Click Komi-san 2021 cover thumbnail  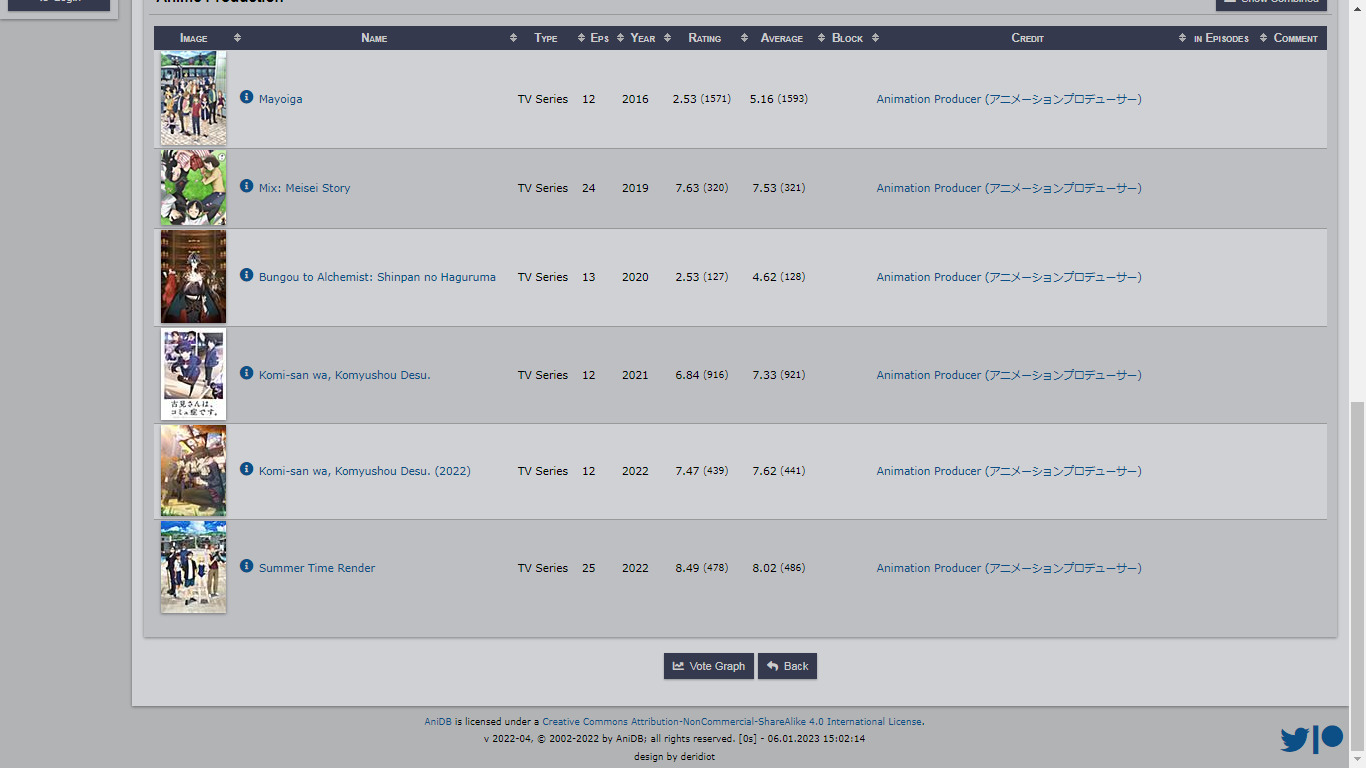(x=193, y=374)
